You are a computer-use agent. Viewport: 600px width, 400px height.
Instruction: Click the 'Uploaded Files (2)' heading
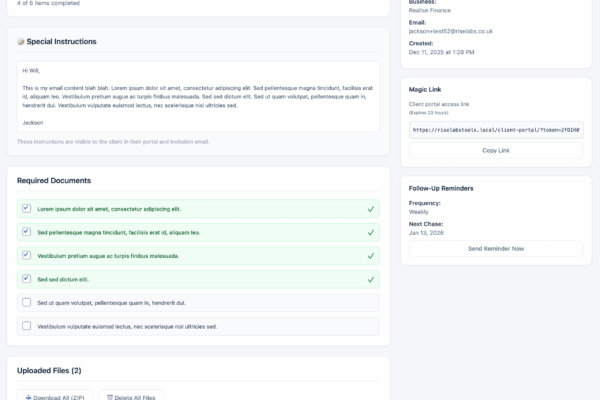click(49, 371)
